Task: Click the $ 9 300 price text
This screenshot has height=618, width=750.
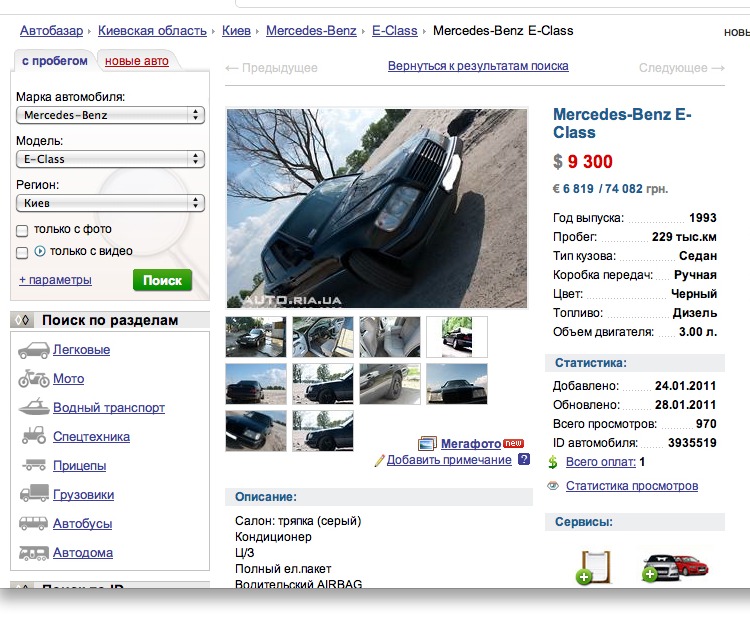Action: [583, 162]
